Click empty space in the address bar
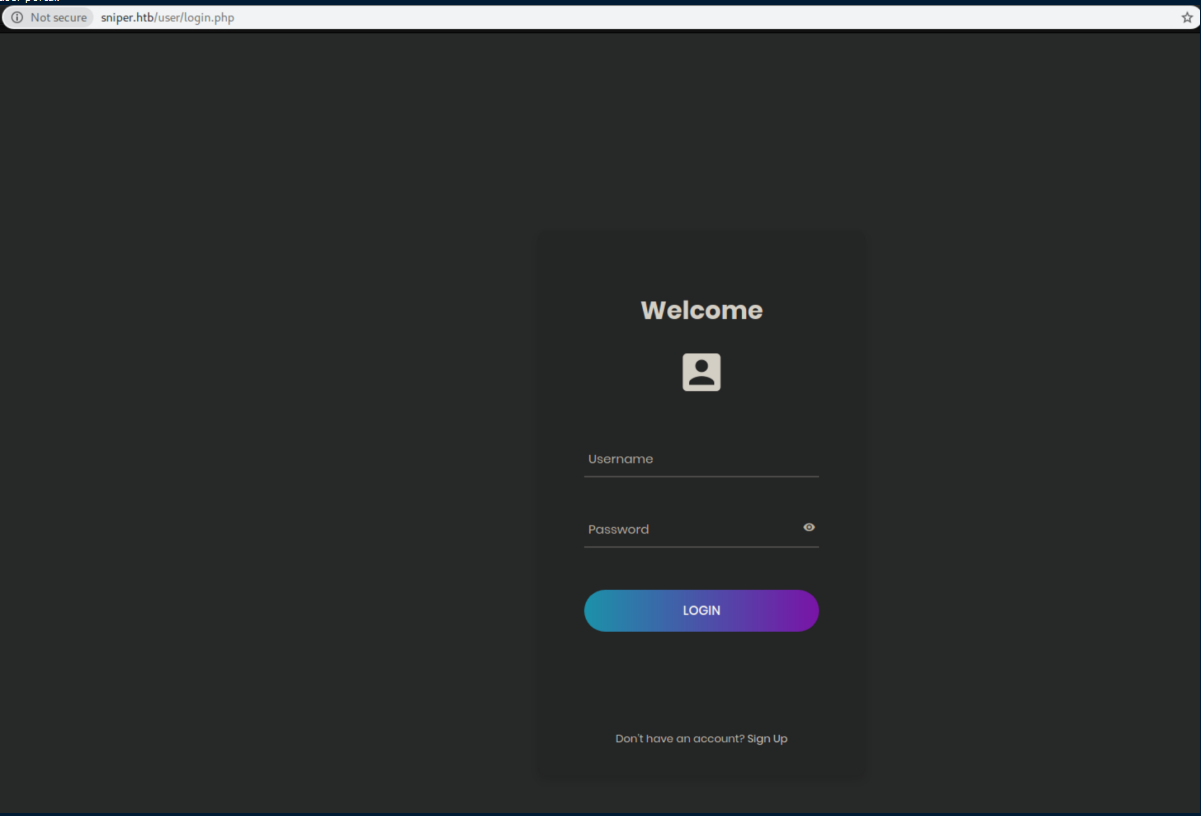The height and width of the screenshot is (816, 1201). tap(700, 18)
